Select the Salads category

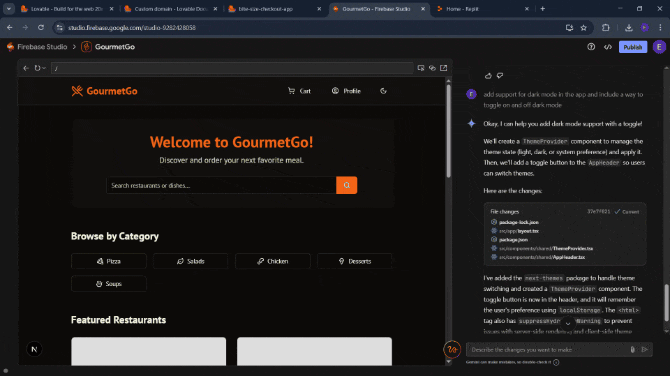click(x=191, y=261)
